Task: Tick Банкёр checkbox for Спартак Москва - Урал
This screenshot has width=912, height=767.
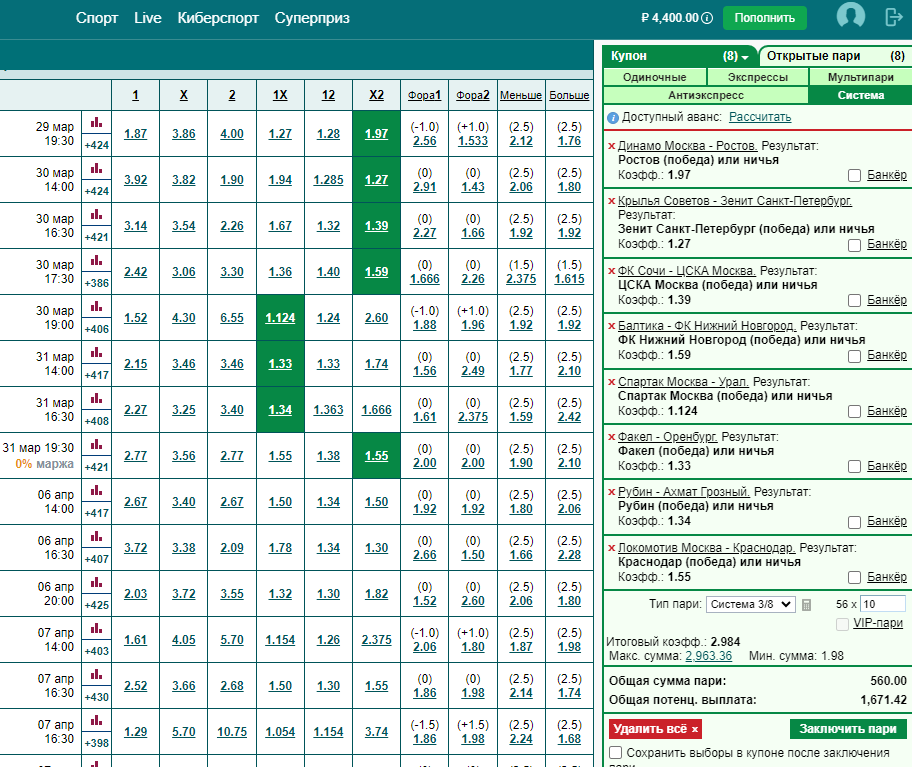Action: pos(854,412)
